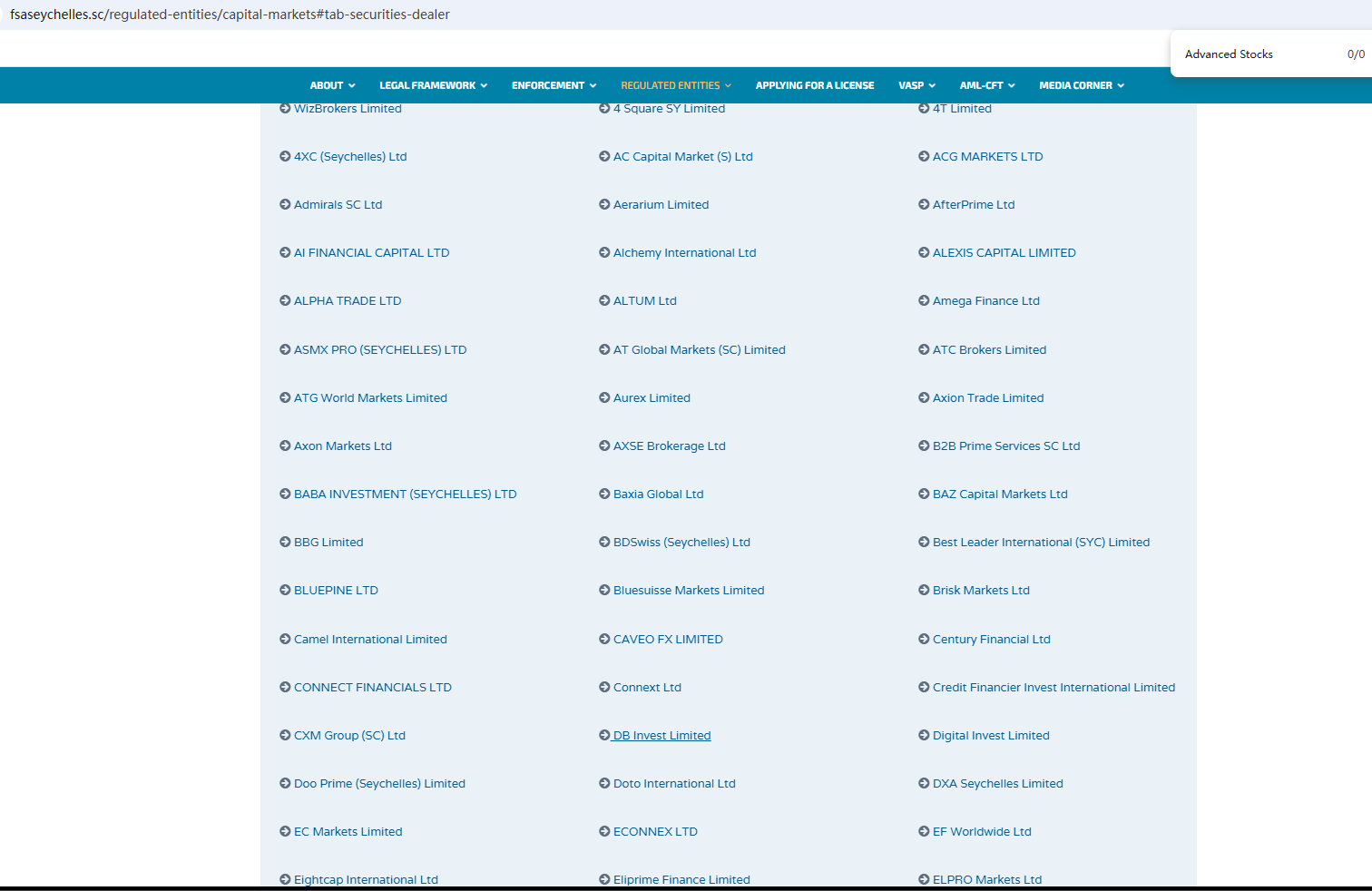This screenshot has width=1372, height=891.
Task: Click arrow icon beside Amega Finance Ltd
Action: pyautogui.click(x=924, y=301)
